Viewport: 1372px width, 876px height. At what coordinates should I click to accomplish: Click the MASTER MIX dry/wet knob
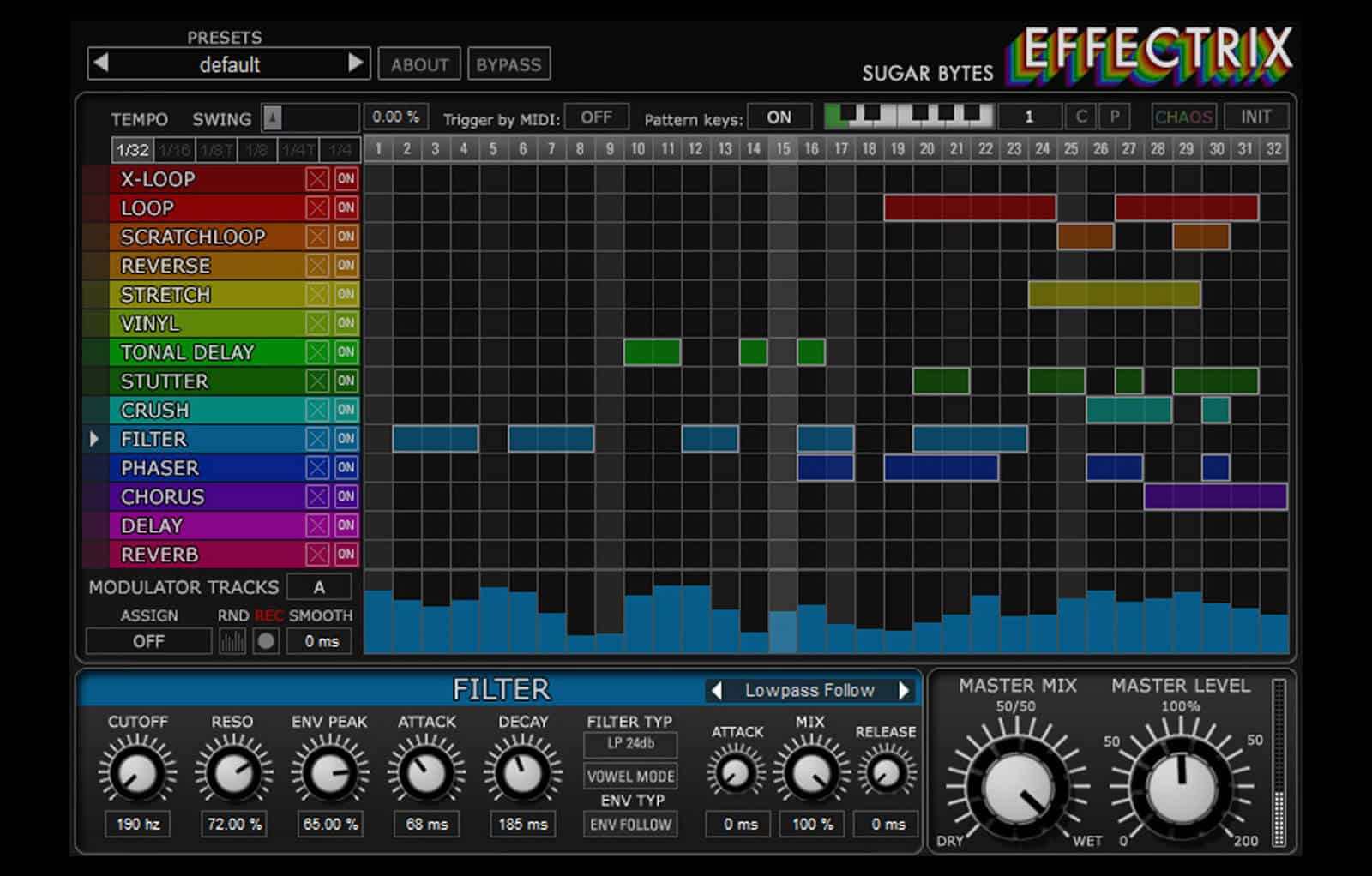(1018, 787)
